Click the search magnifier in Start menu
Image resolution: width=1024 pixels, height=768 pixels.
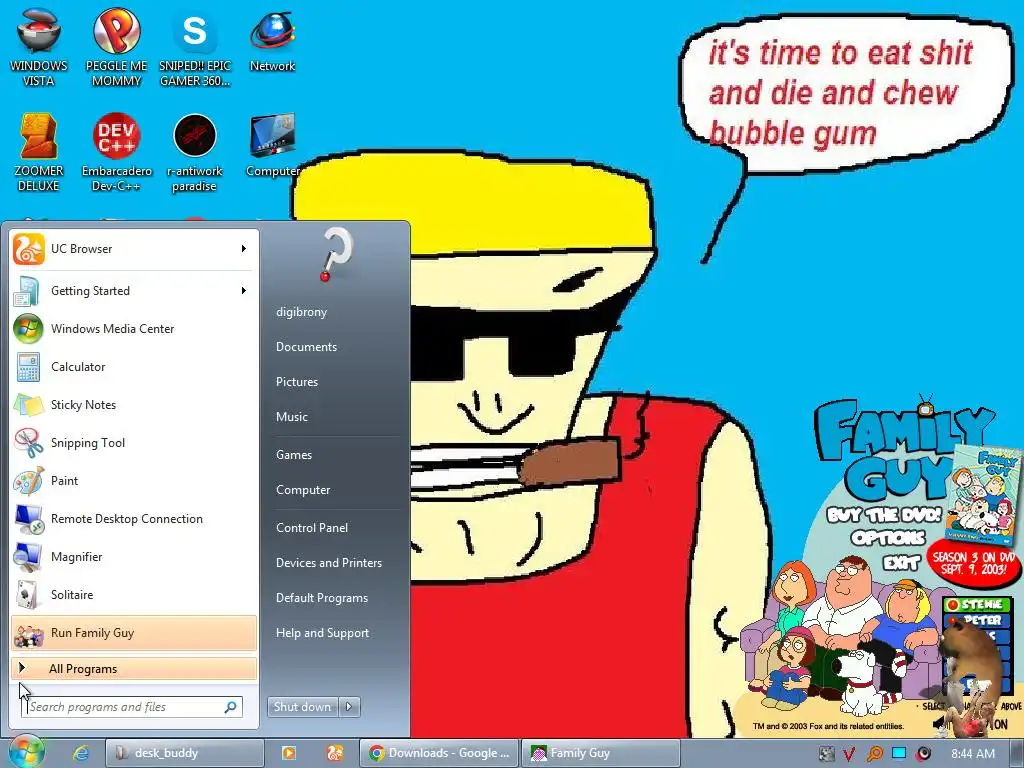[x=231, y=707]
